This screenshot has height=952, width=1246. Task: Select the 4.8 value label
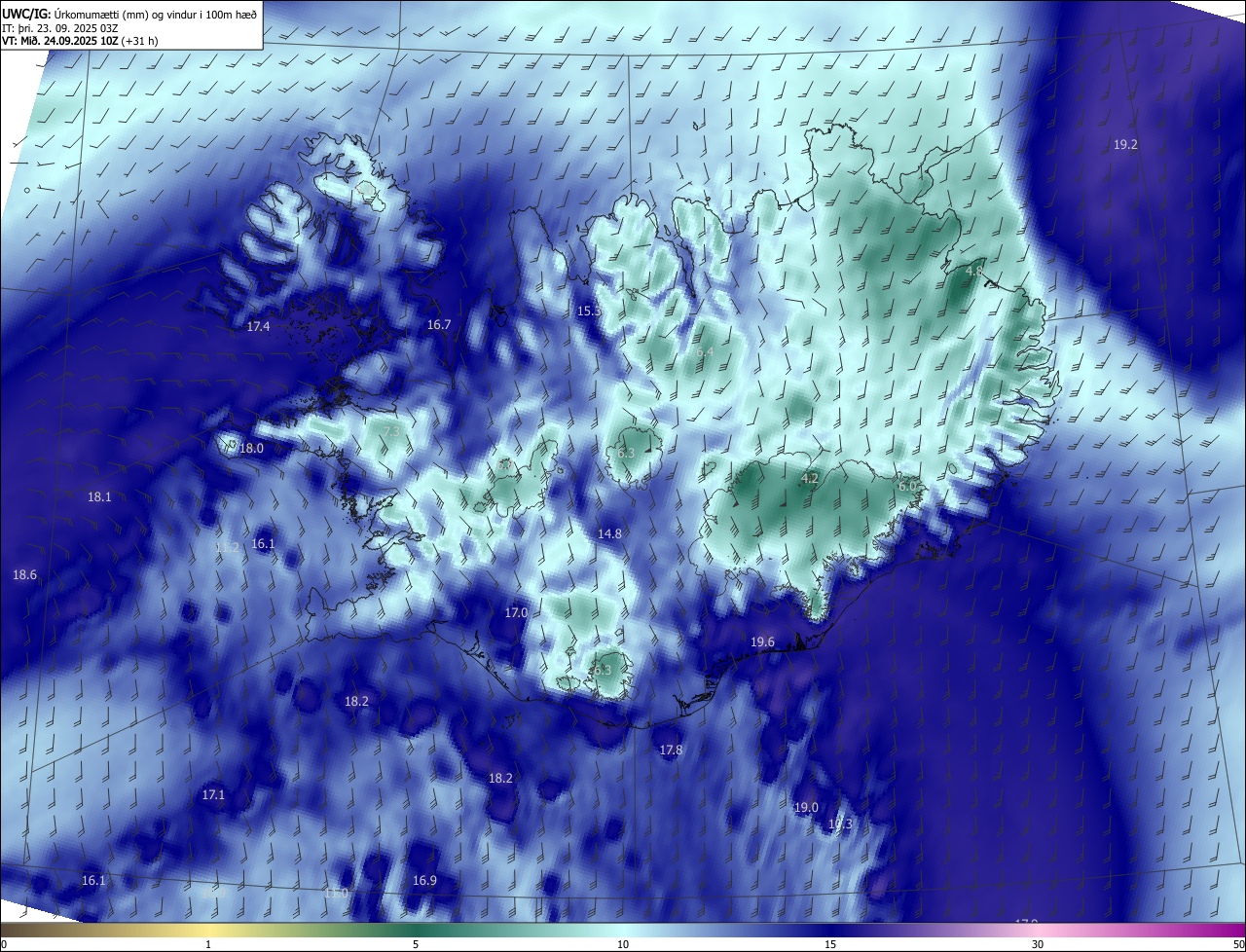tap(974, 272)
